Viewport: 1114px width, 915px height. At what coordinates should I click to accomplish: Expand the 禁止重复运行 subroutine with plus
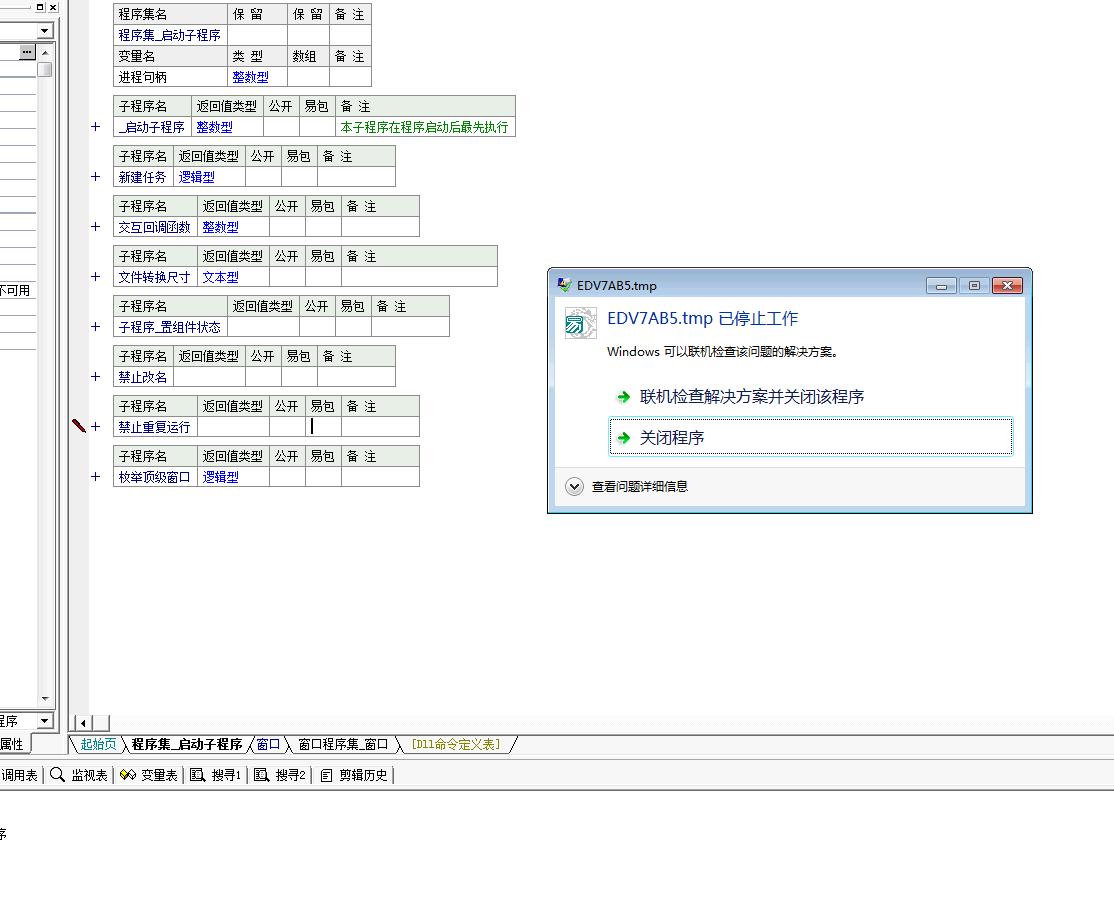click(x=96, y=426)
